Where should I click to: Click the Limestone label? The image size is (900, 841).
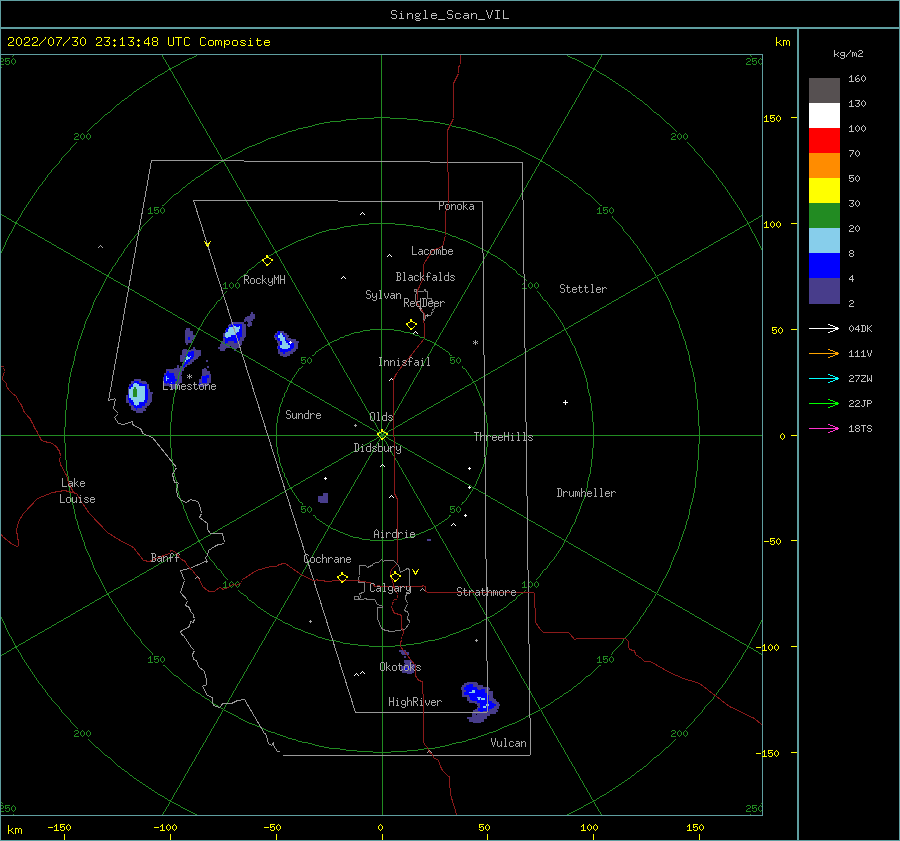click(x=189, y=386)
